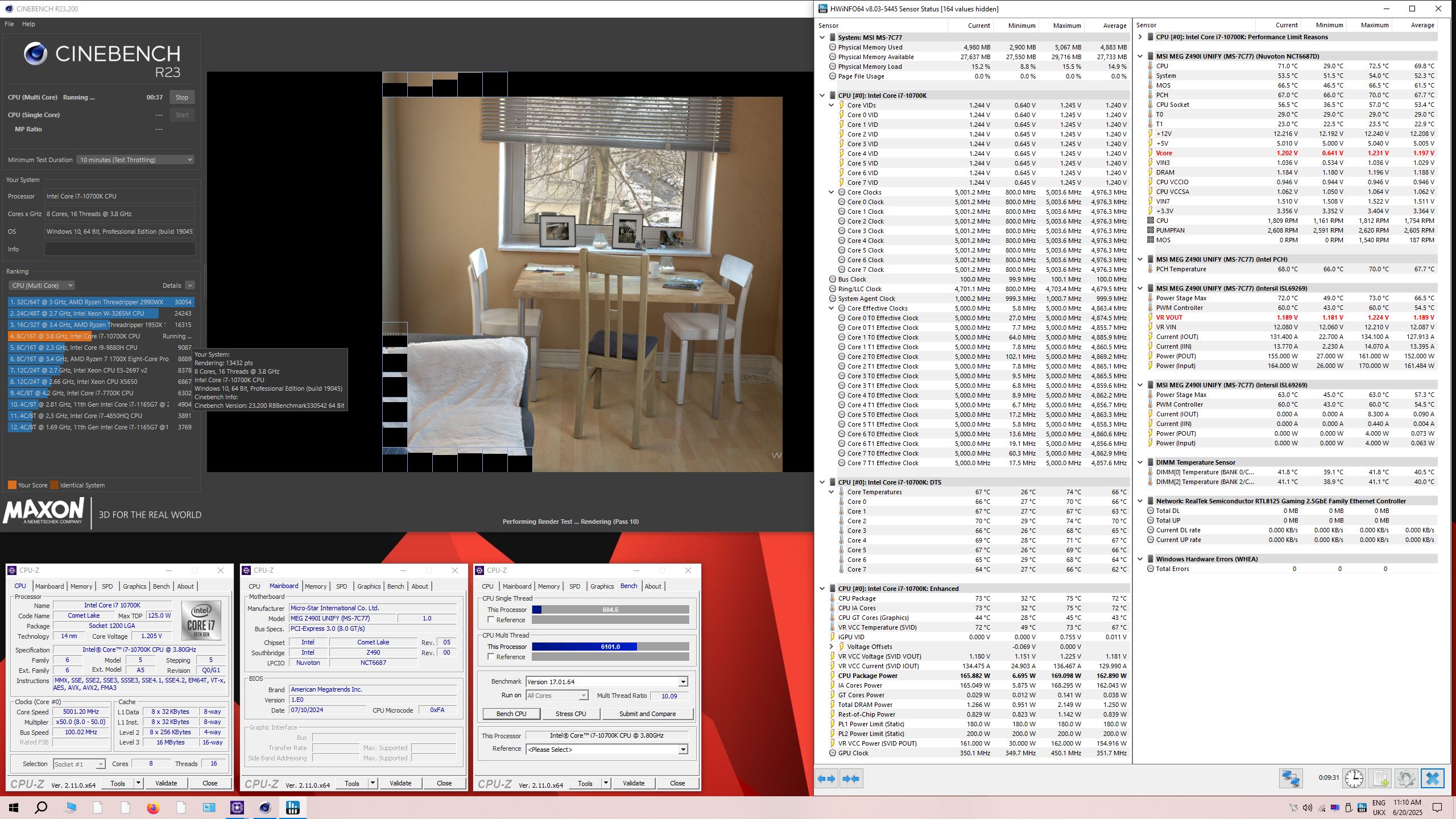Open the volume control in system tray
This screenshot has width=1456, height=819.
click(1308, 808)
